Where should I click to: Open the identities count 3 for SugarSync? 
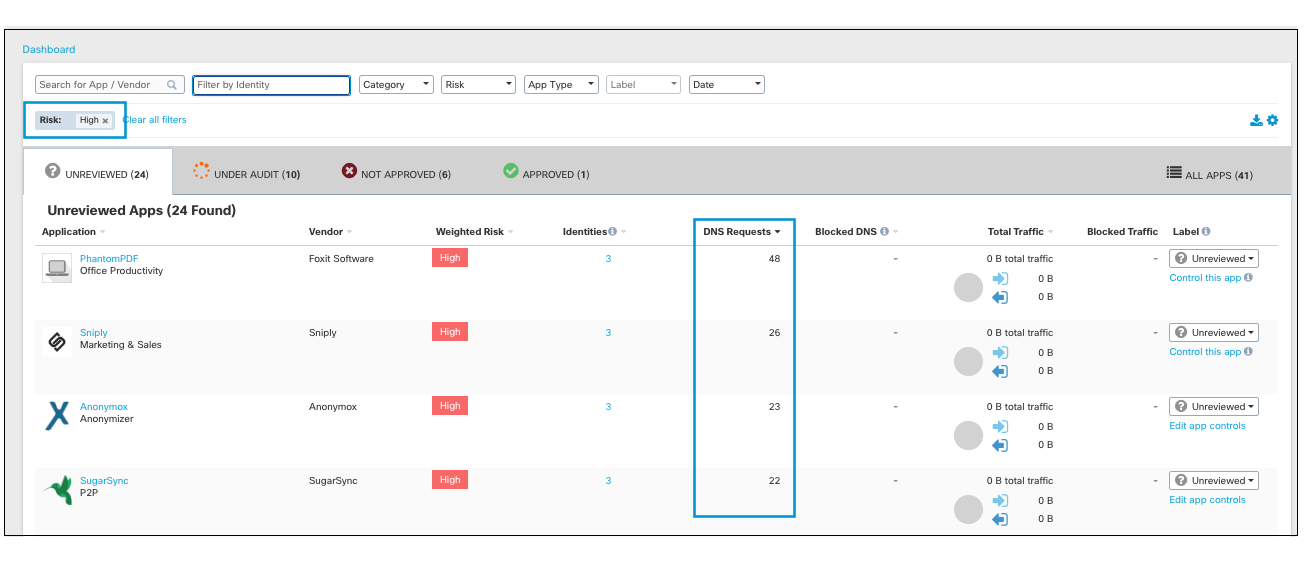pyautogui.click(x=608, y=481)
